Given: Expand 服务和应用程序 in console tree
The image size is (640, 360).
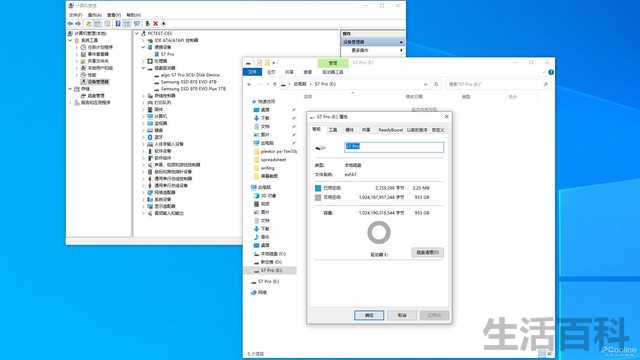Looking at the screenshot, I should point(70,103).
